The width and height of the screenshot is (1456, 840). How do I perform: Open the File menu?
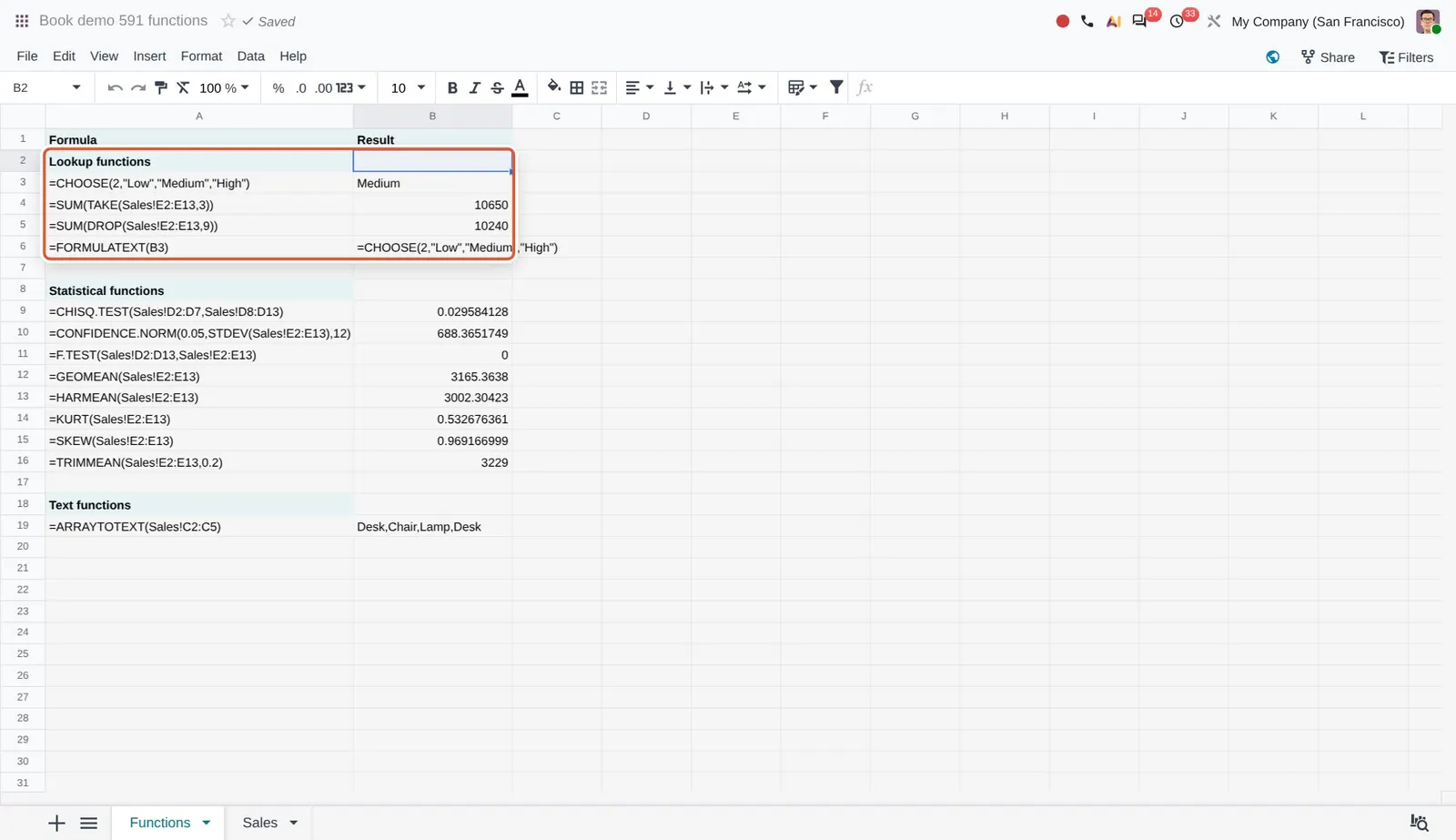pyautogui.click(x=27, y=56)
